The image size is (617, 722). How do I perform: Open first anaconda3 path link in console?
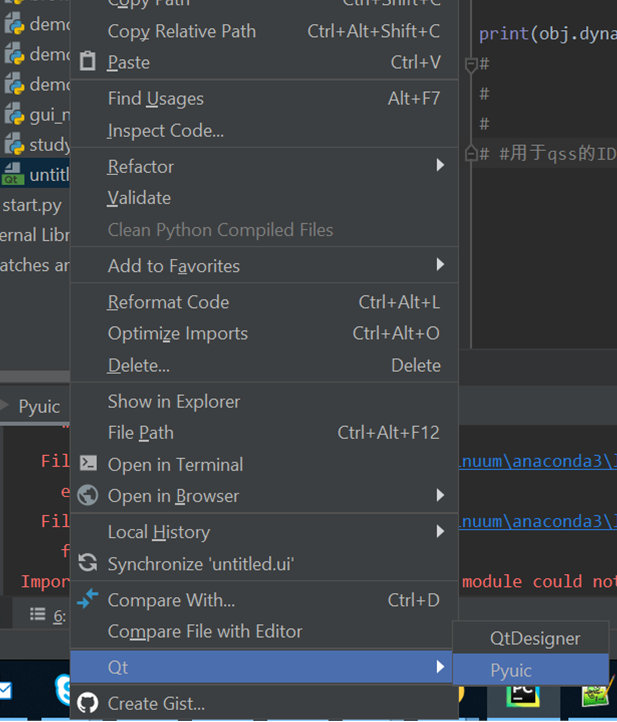point(538,461)
